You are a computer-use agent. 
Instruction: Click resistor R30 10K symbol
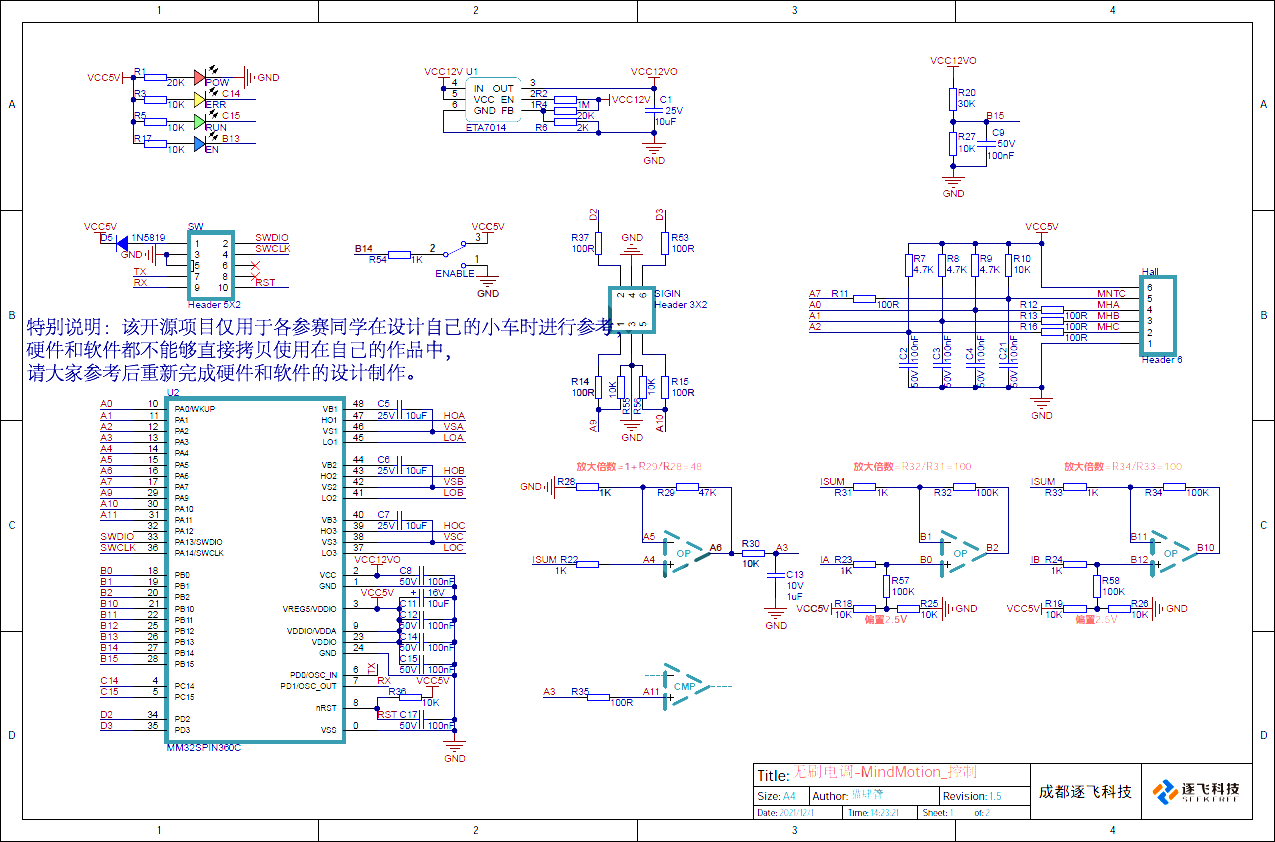(751, 552)
